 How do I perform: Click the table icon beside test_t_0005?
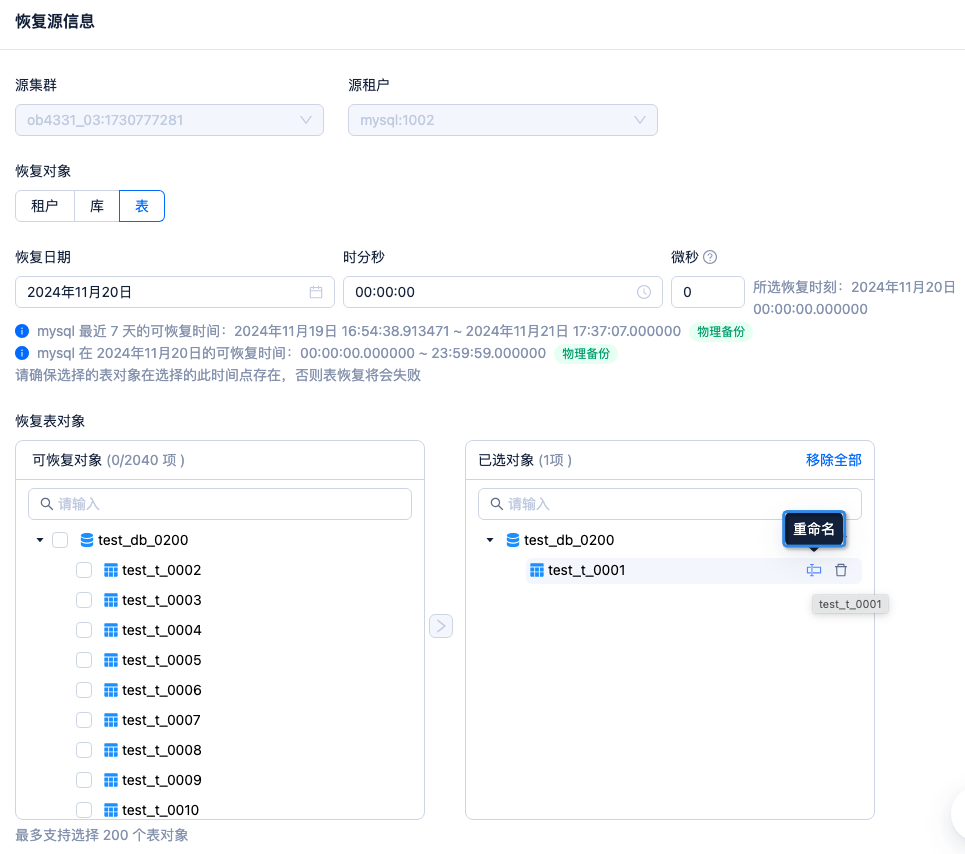pos(111,660)
